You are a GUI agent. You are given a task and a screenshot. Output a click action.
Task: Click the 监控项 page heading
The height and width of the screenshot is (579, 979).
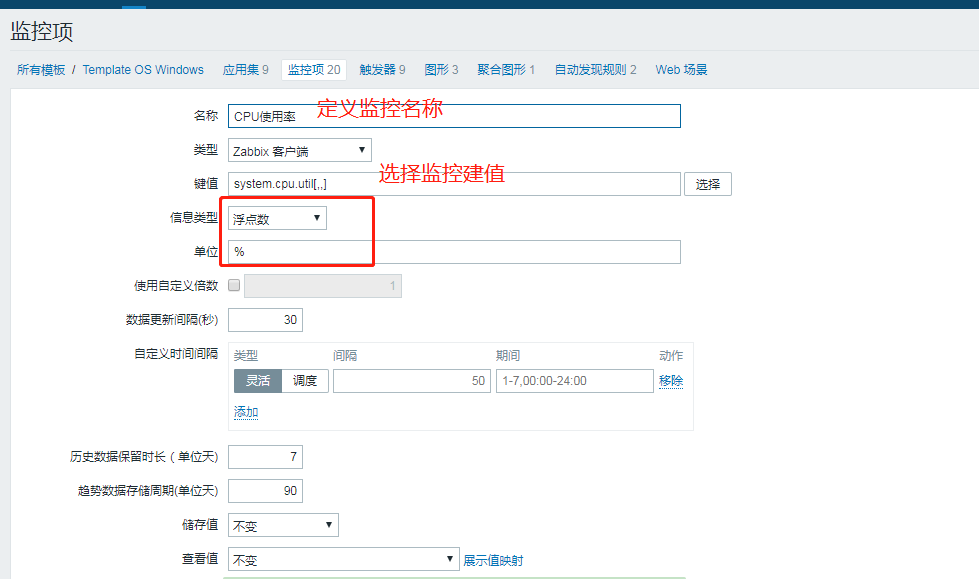42,31
